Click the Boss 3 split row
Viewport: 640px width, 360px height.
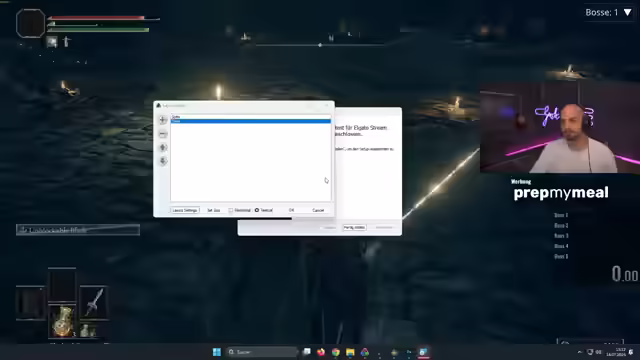tap(561, 236)
